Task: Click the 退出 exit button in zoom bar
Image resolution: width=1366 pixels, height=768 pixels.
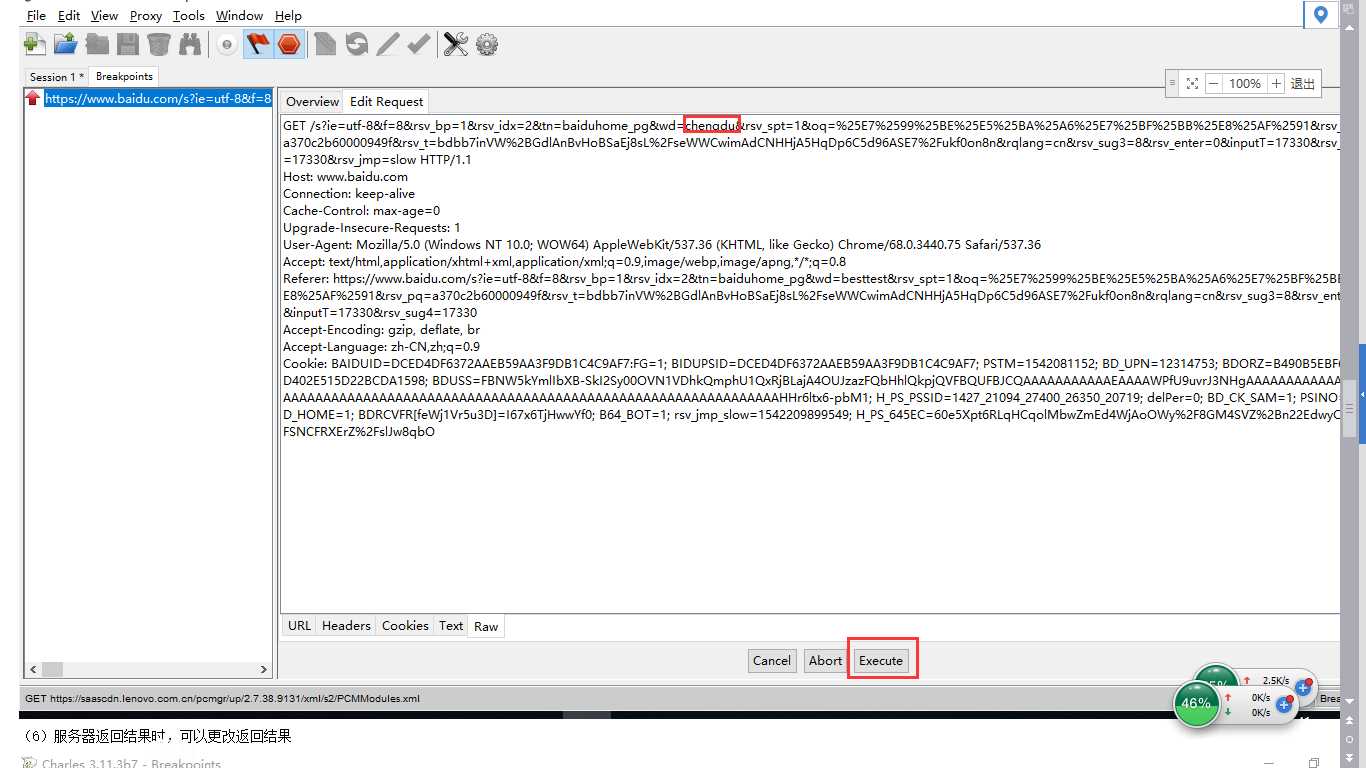Action: [x=1303, y=84]
